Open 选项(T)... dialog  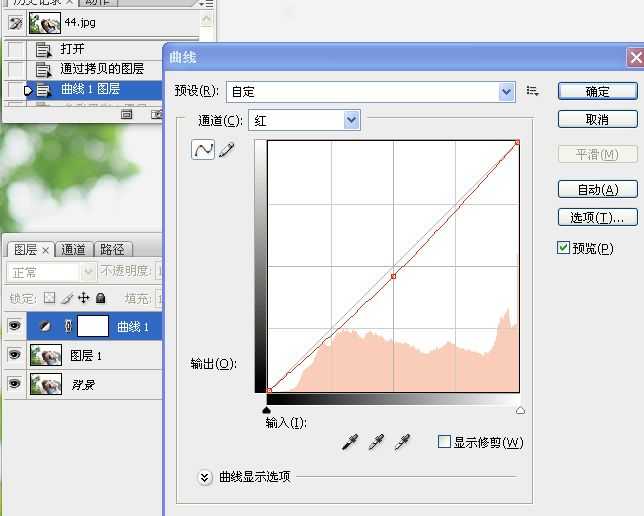[x=598, y=217]
